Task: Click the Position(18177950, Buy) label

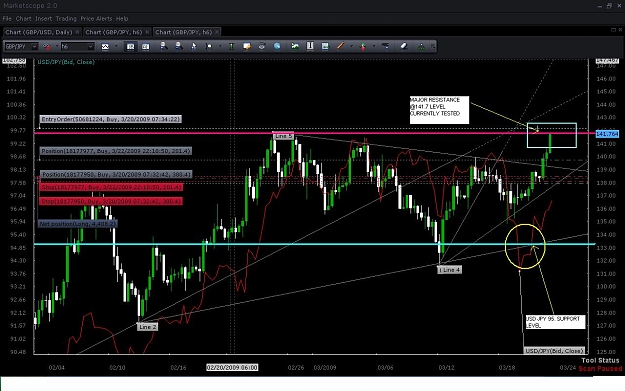Action: click(116, 175)
